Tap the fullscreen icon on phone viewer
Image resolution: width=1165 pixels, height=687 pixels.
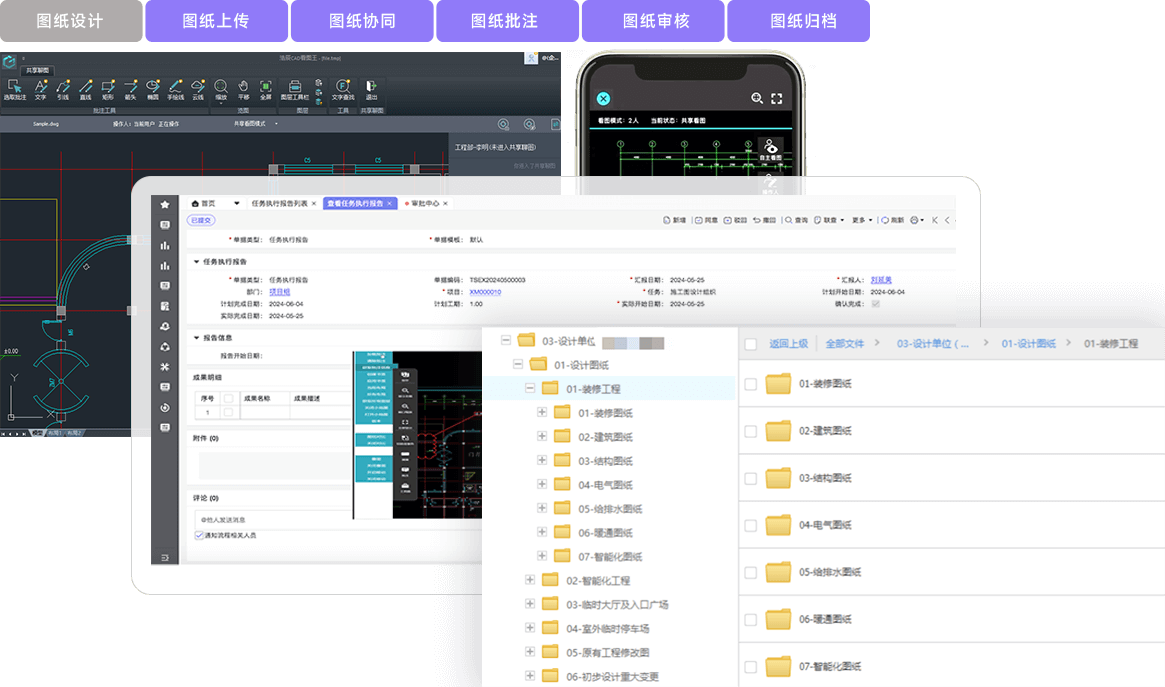coord(776,98)
